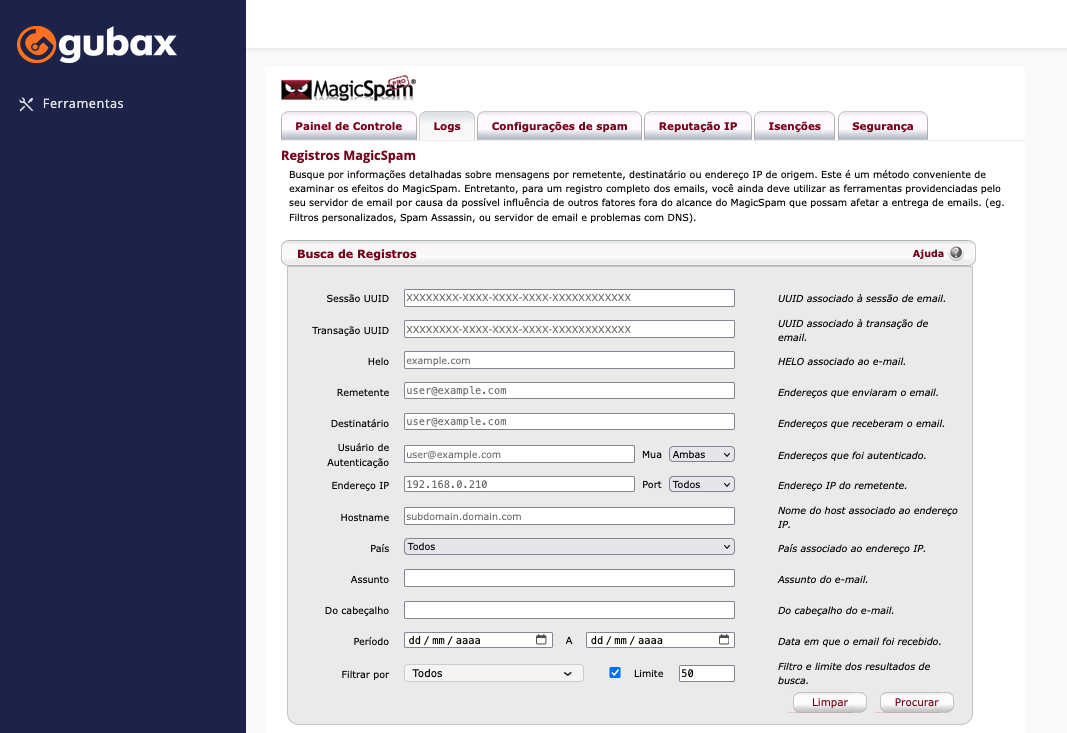Focus the Sessão UUID field
1067x733 pixels.
click(569, 297)
